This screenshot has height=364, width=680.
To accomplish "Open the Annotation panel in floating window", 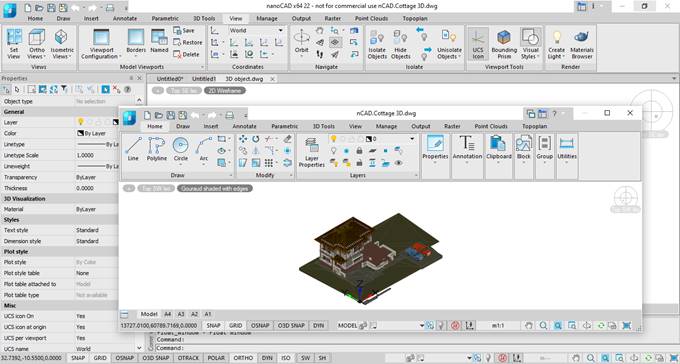I will click(x=467, y=149).
